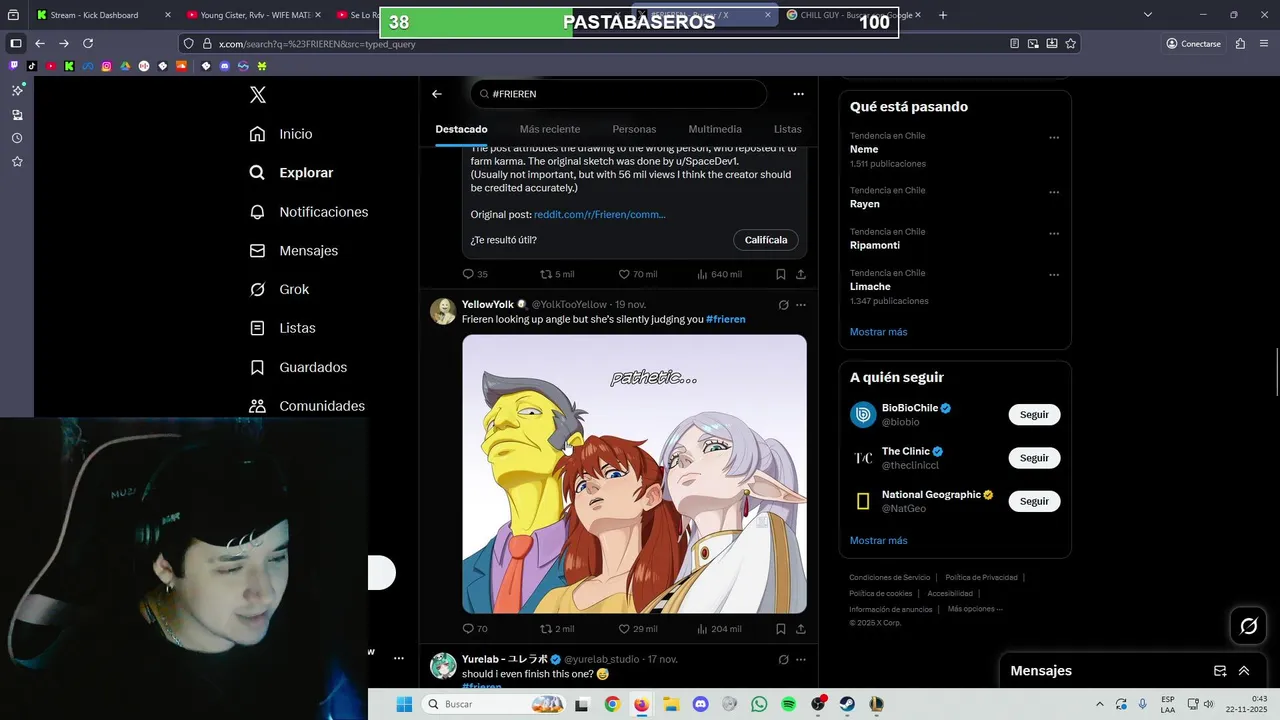This screenshot has height=720, width=1280.
Task: Open Discord from the Windows taskbar
Action: click(700, 704)
